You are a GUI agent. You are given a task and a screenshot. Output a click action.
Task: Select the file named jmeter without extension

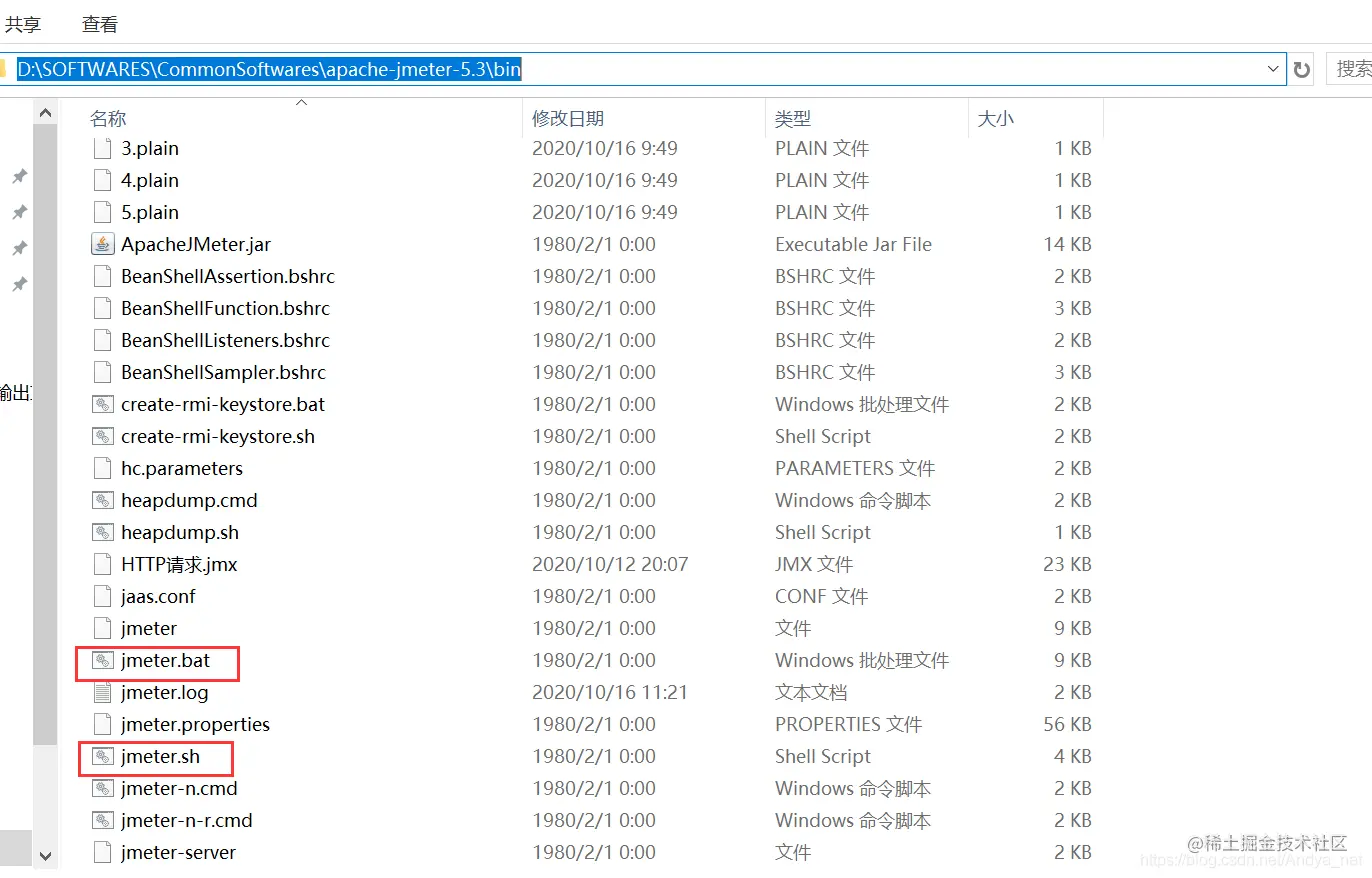click(149, 628)
